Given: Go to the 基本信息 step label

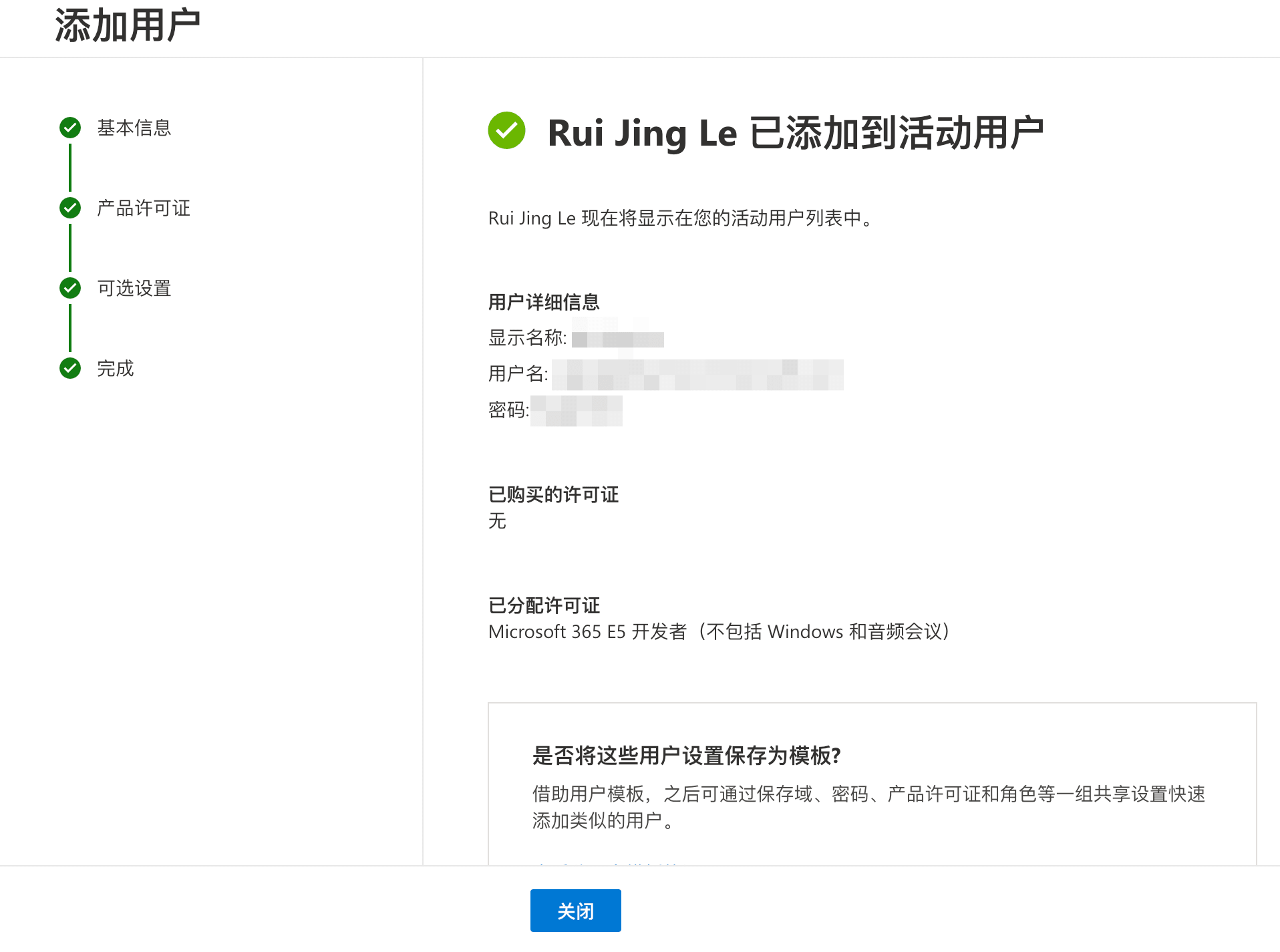Looking at the screenshot, I should [x=134, y=128].
